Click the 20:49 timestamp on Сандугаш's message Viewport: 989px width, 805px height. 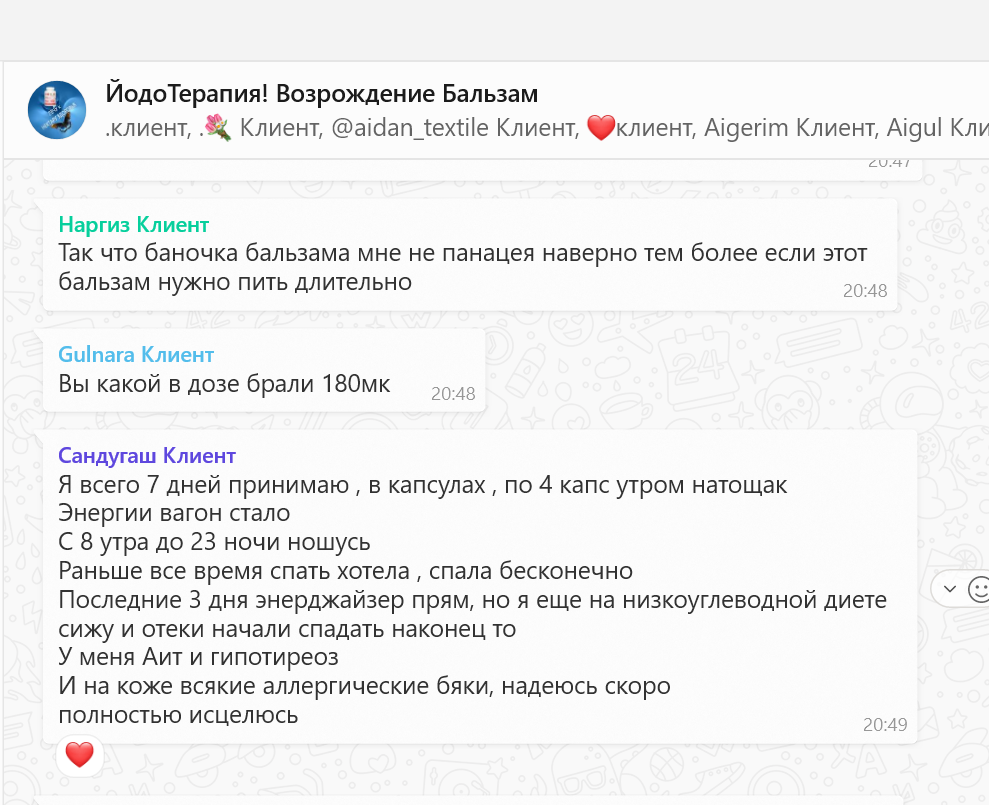pyautogui.click(x=885, y=724)
